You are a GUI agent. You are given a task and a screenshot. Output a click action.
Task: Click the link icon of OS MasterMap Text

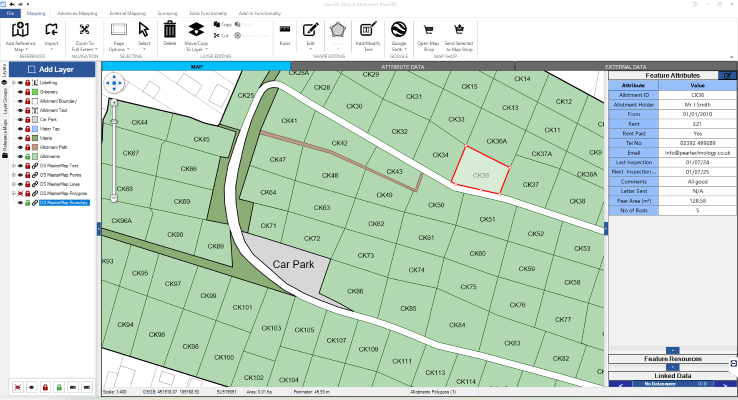(35, 166)
